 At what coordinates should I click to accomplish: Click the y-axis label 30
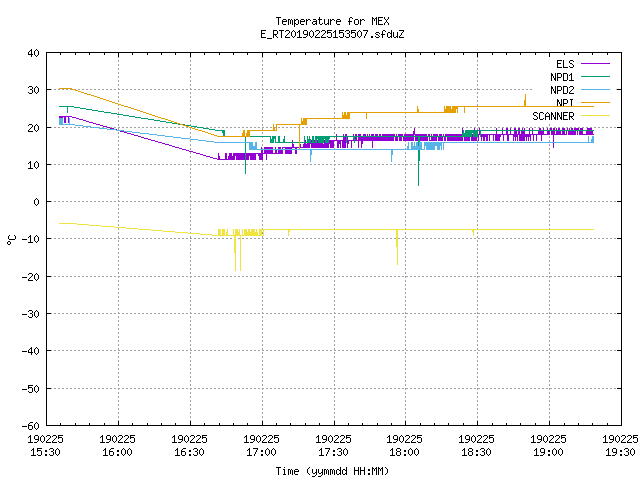(33, 90)
